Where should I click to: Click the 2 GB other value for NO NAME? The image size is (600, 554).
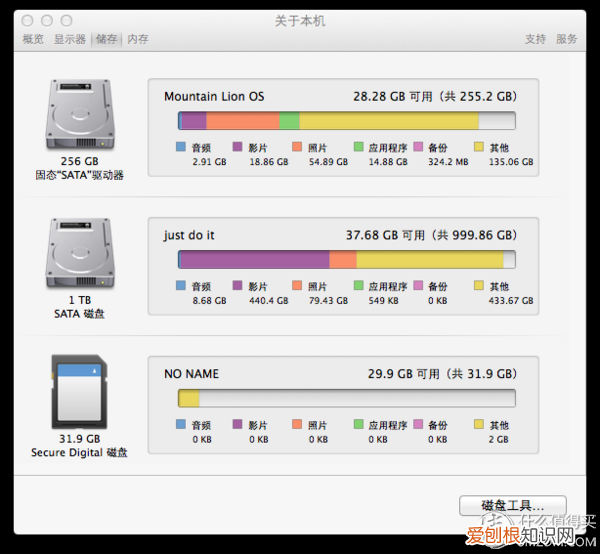499,440
